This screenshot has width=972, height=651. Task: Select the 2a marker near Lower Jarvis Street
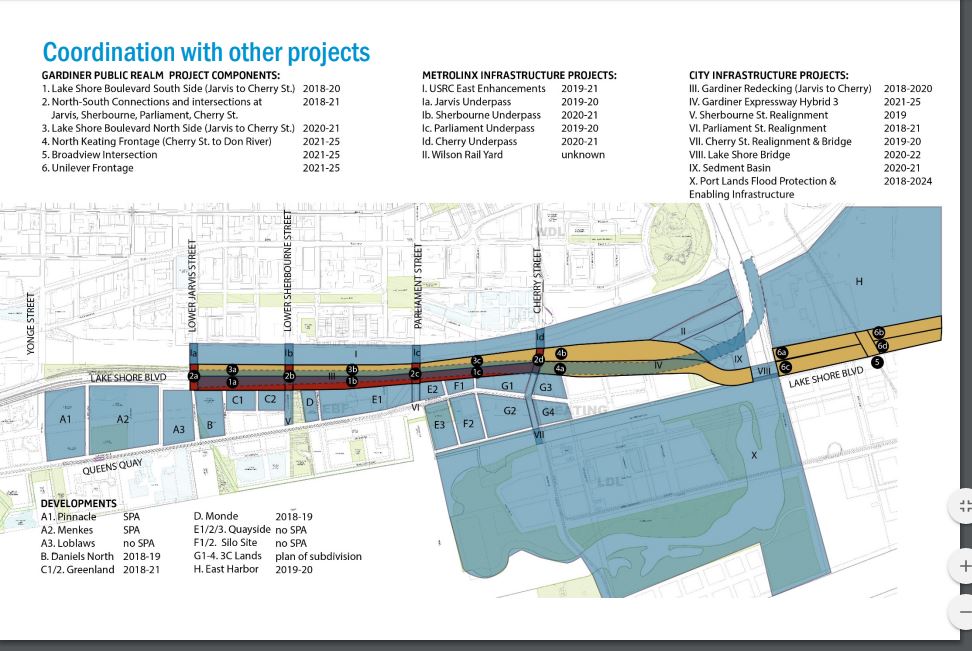pos(192,375)
